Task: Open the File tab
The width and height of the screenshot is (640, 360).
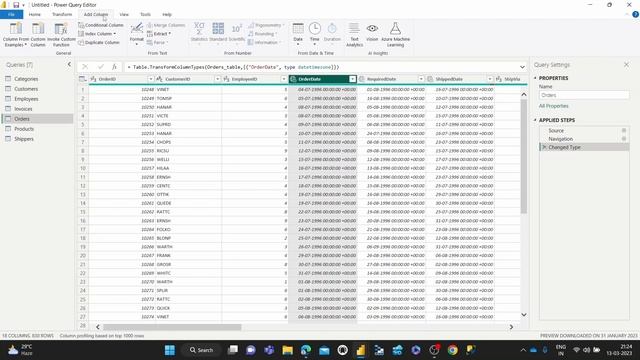Action: [x=11, y=14]
